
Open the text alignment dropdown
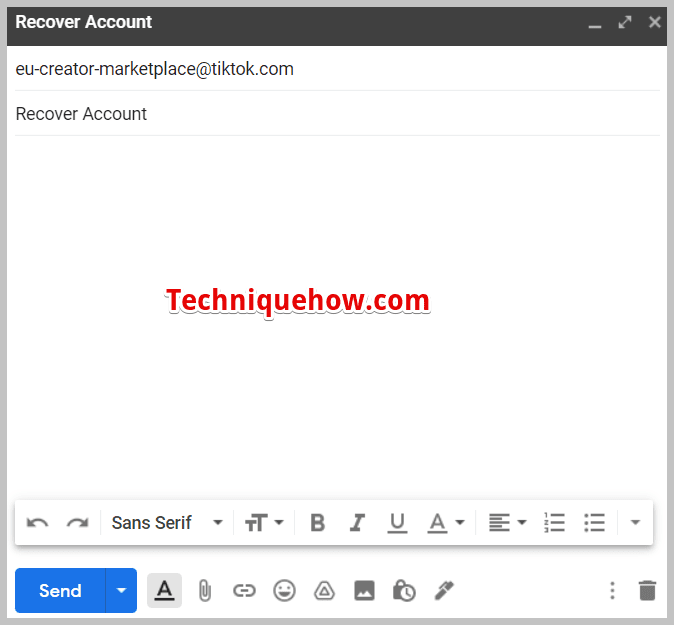tap(507, 523)
